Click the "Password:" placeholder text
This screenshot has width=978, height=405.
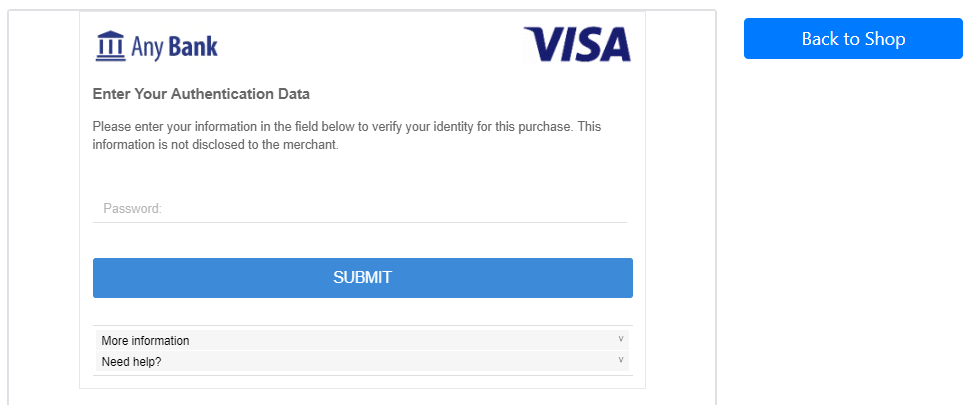pos(132,209)
